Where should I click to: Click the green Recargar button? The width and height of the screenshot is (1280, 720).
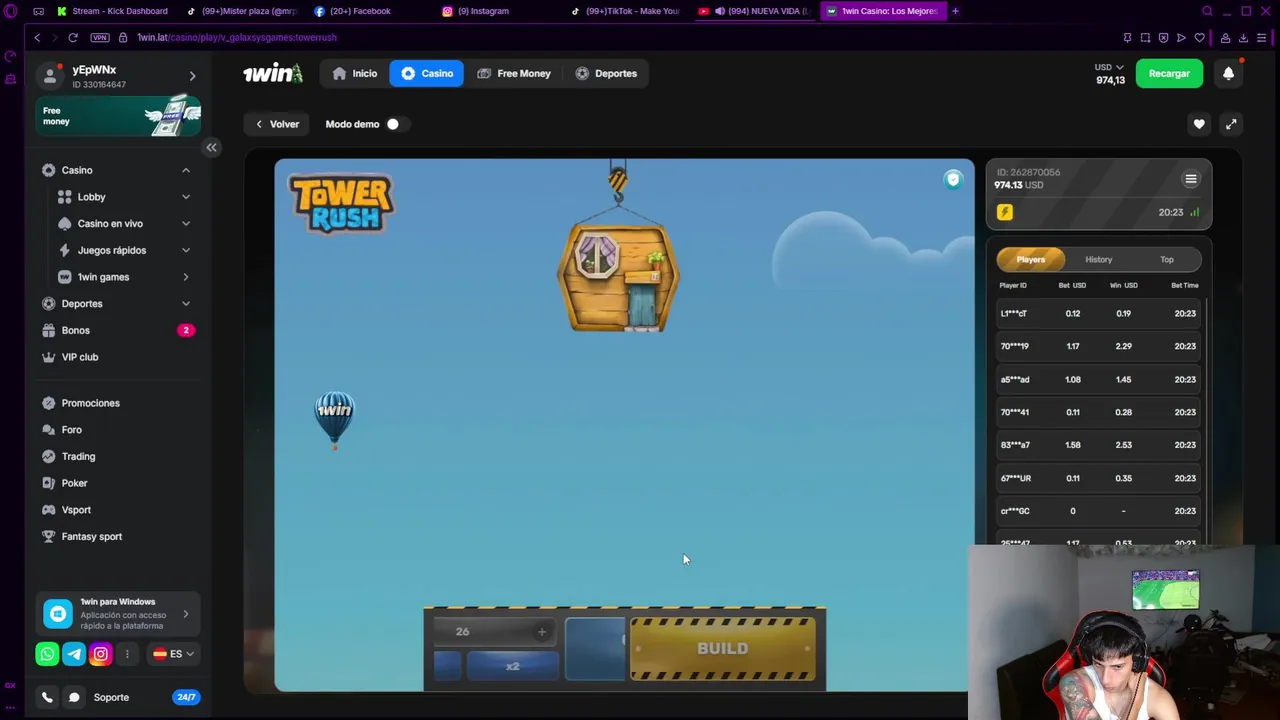[x=1169, y=73]
